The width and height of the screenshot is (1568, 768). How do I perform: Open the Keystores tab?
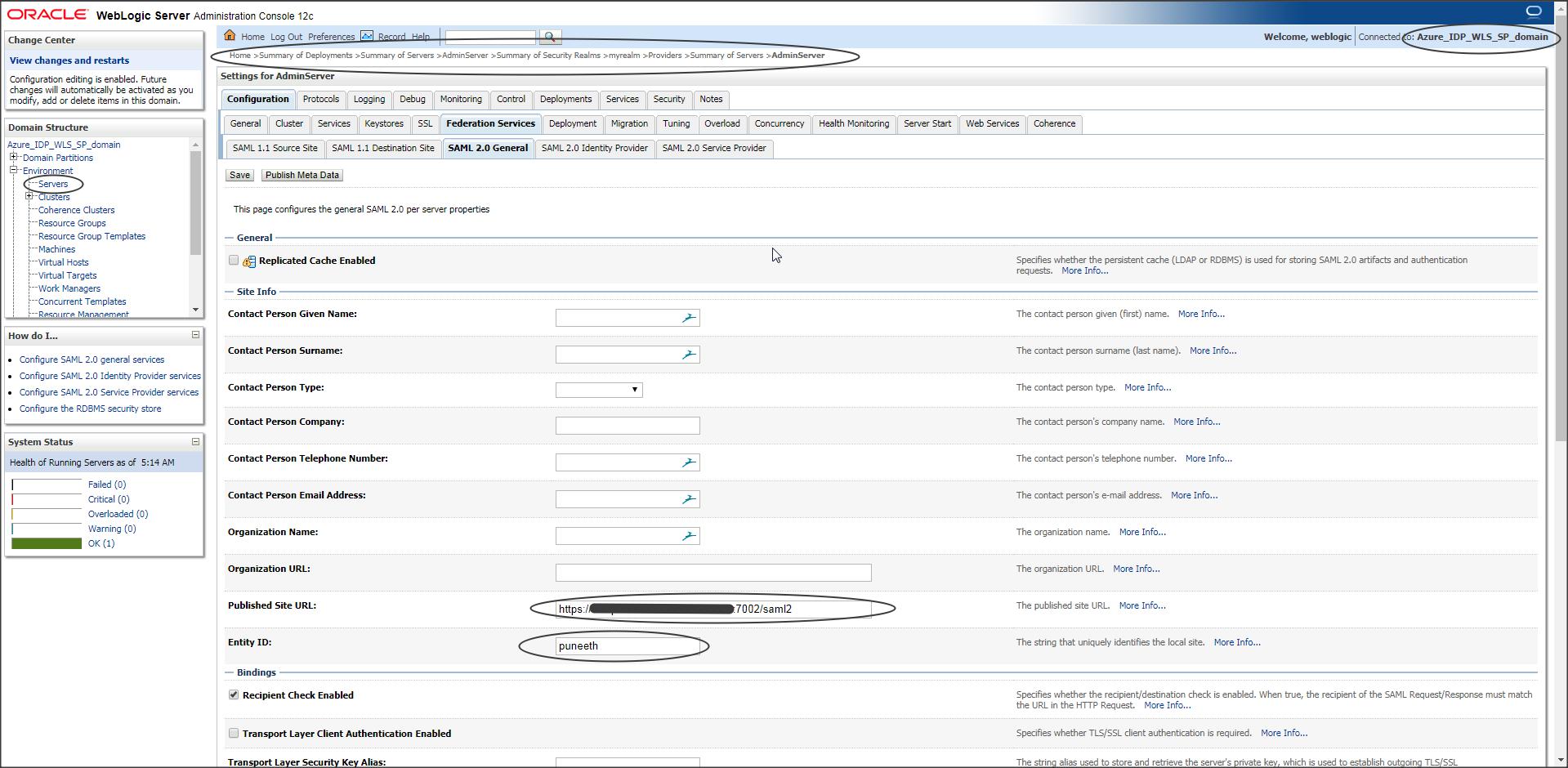[x=384, y=123]
